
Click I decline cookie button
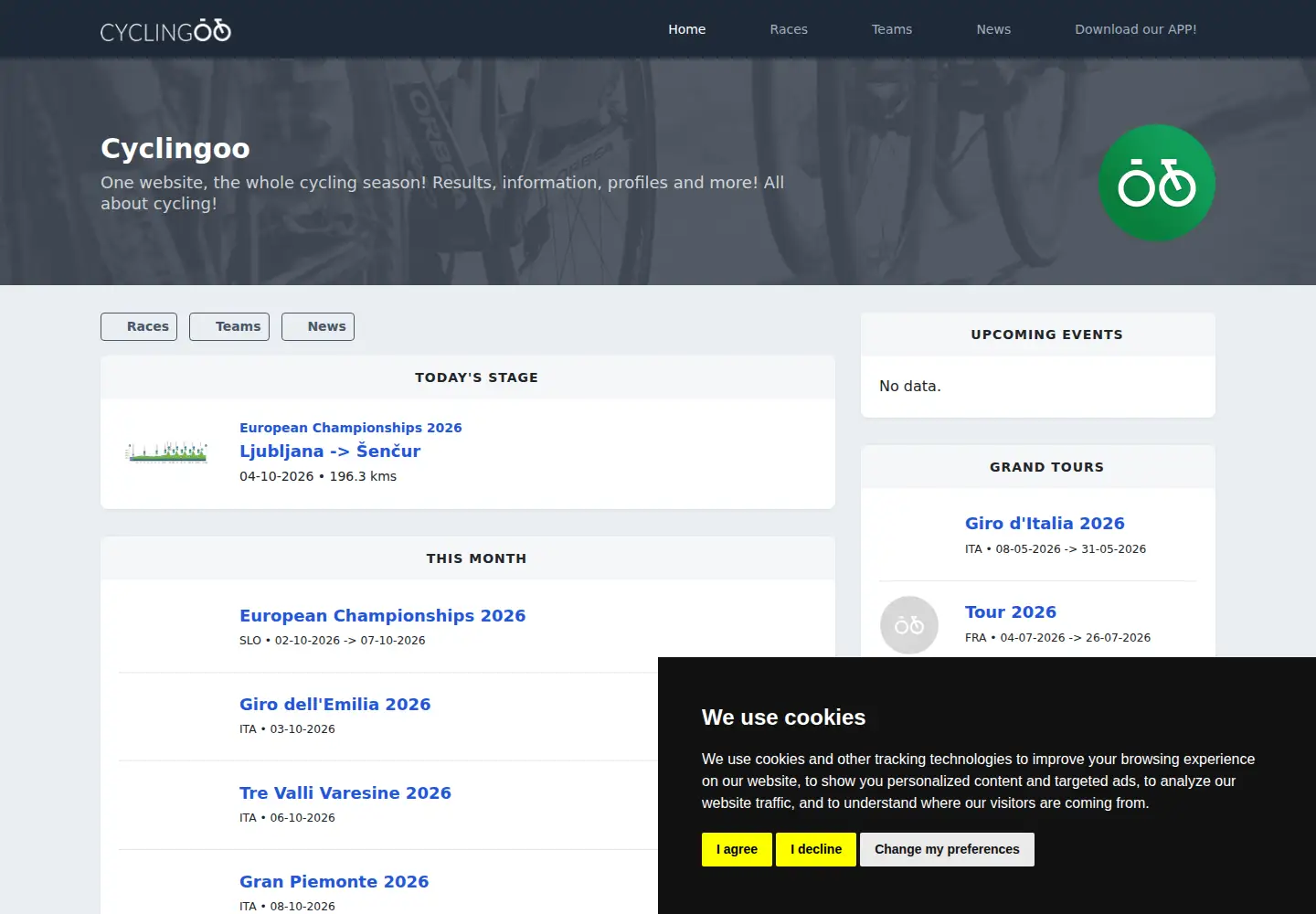816,849
